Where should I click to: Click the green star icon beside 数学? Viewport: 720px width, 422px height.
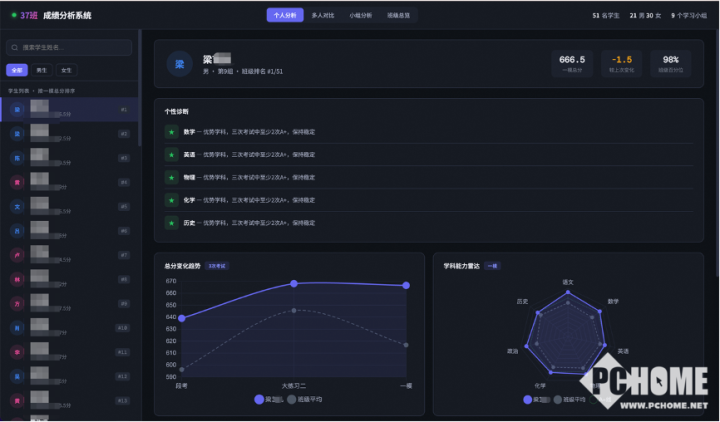(171, 132)
